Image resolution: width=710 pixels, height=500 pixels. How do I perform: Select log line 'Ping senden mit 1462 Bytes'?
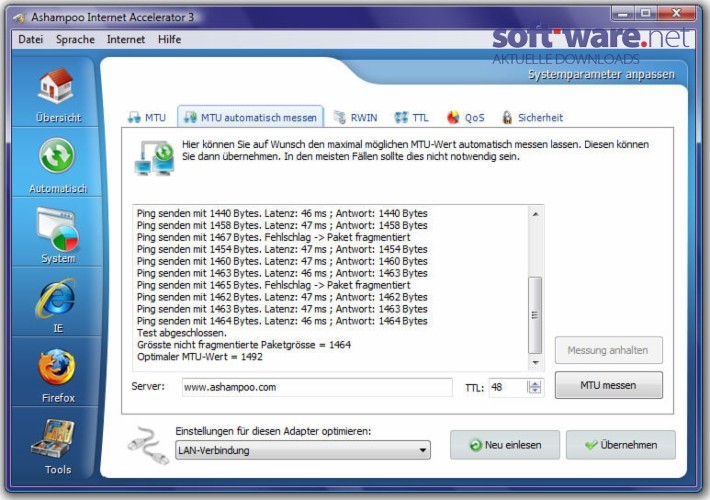(x=282, y=297)
